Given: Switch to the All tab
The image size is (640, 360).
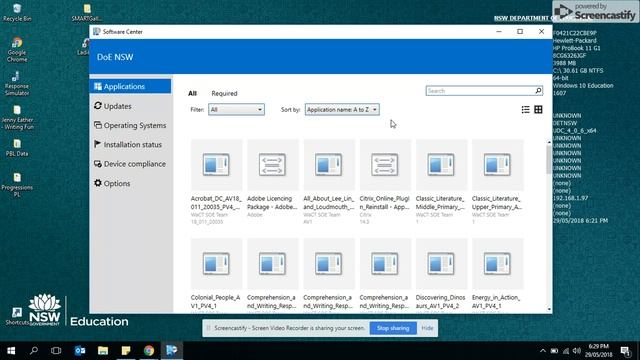Looking at the screenshot, I should tap(192, 93).
